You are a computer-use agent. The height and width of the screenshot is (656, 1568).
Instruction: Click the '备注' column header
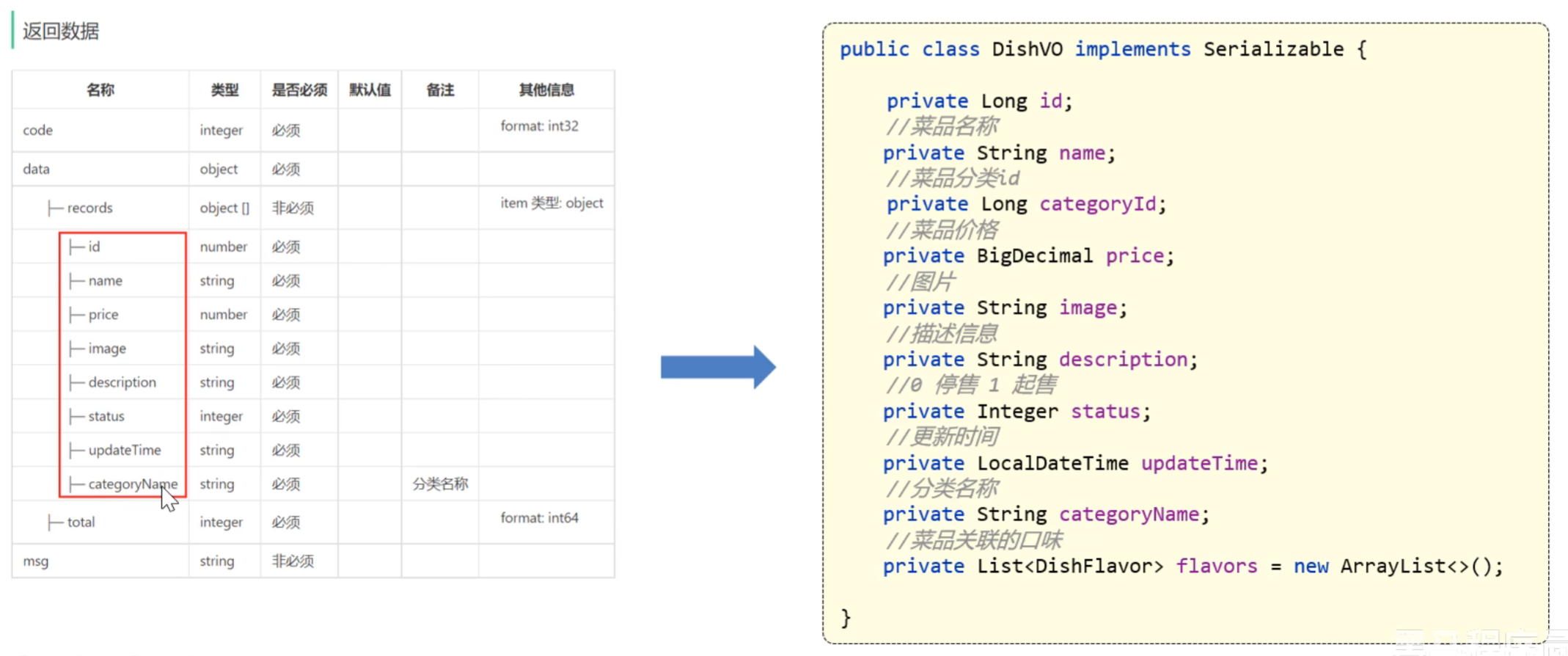coord(440,90)
